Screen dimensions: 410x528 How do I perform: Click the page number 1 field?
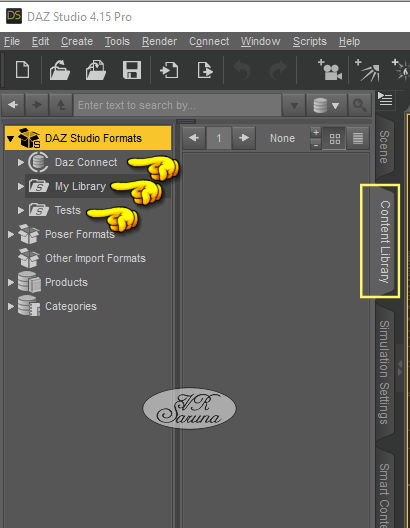218,138
